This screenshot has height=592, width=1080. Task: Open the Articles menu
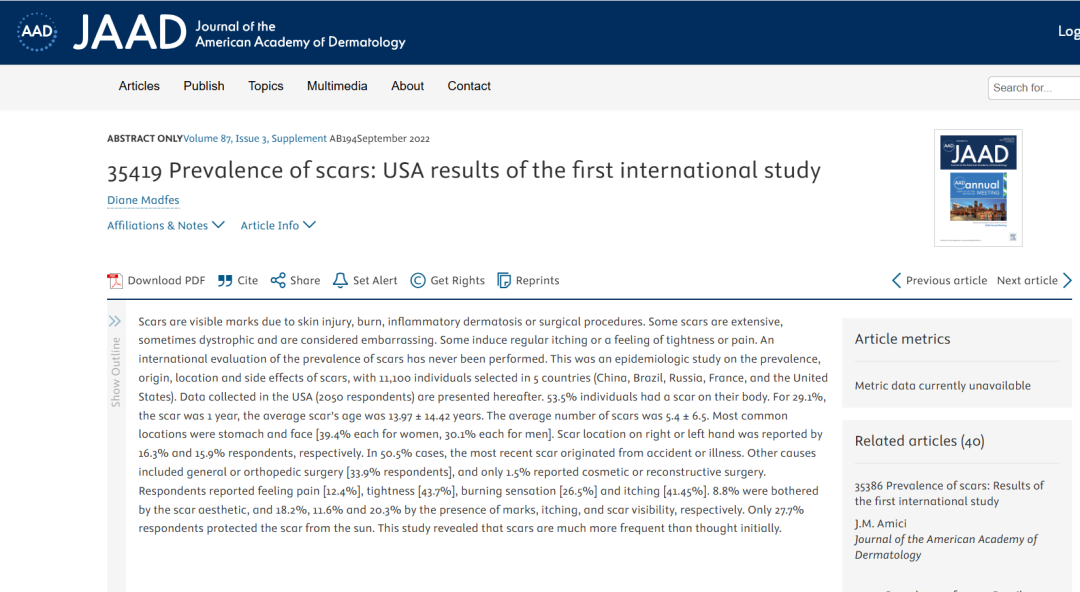[x=139, y=86]
